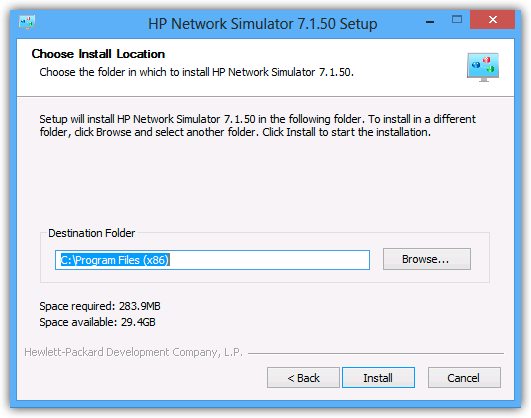This screenshot has height=418, width=531.
Task: Click the Hewlett-Packard Development Company branding text
Action: tap(133, 352)
